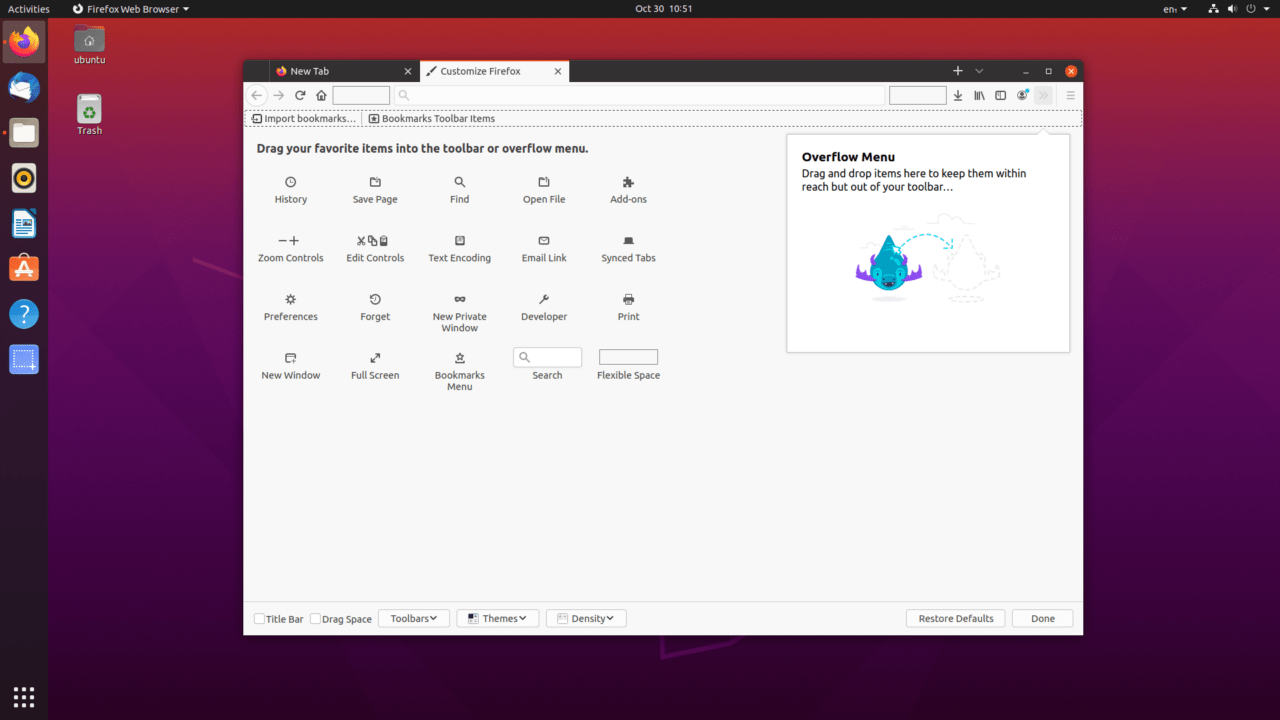Click the New Window item

[290, 366]
